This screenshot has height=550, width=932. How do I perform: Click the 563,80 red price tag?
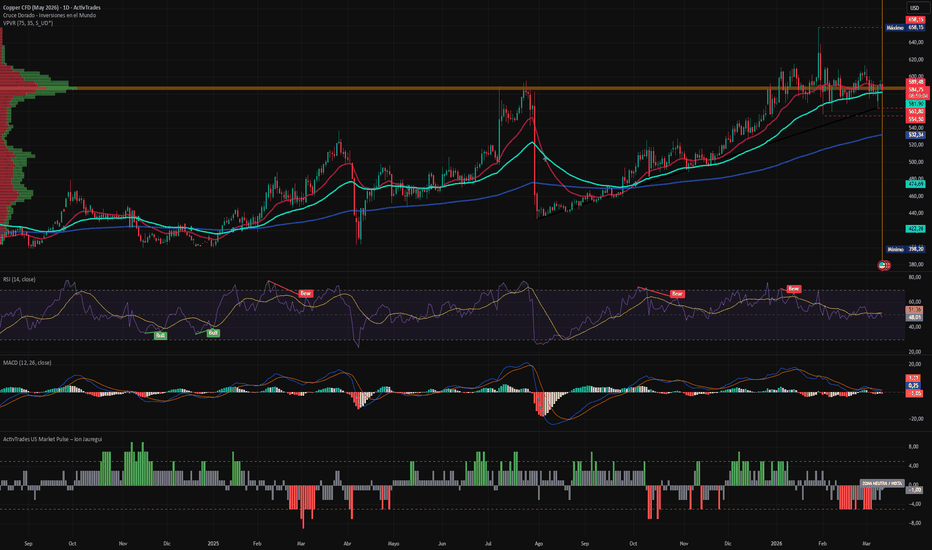coord(915,111)
